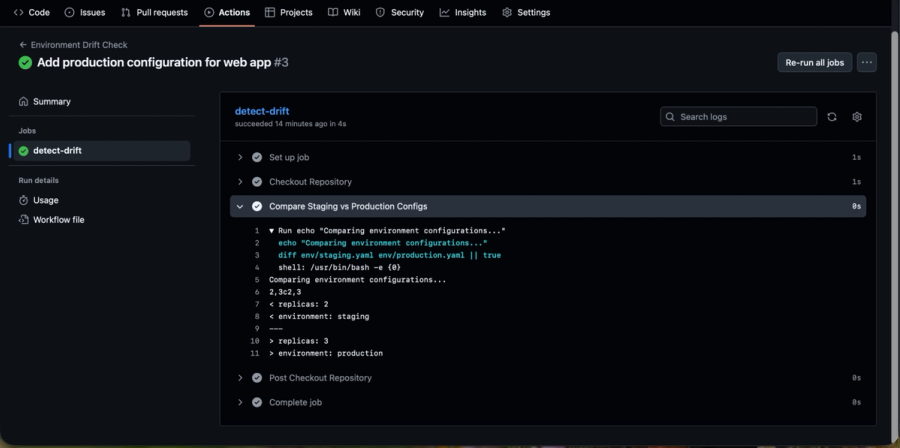Click the "shell: /usr/bin/bash -e {0}" line

339,267
